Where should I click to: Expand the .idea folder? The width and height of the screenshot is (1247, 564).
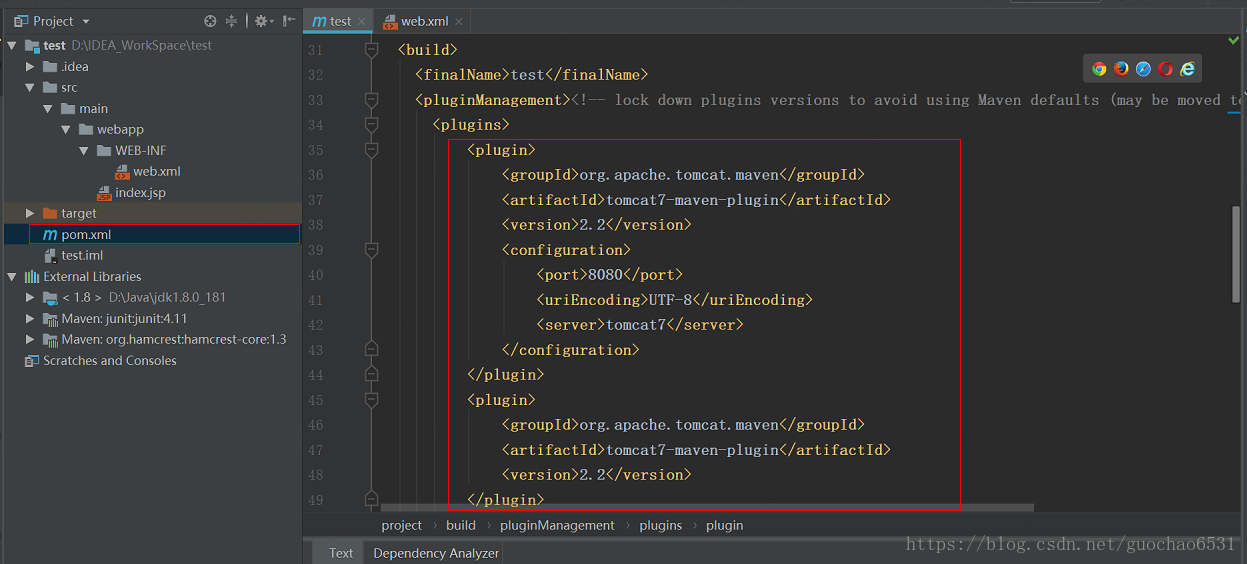(x=31, y=67)
